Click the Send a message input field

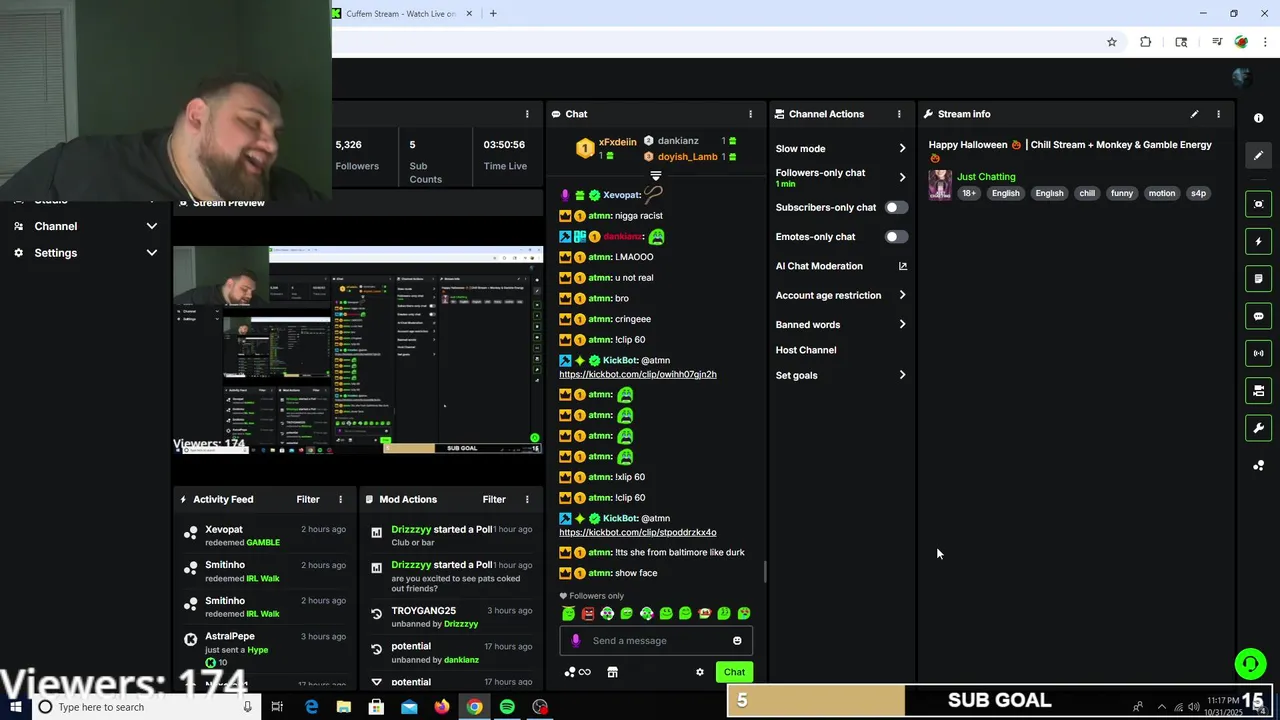pyautogui.click(x=656, y=641)
